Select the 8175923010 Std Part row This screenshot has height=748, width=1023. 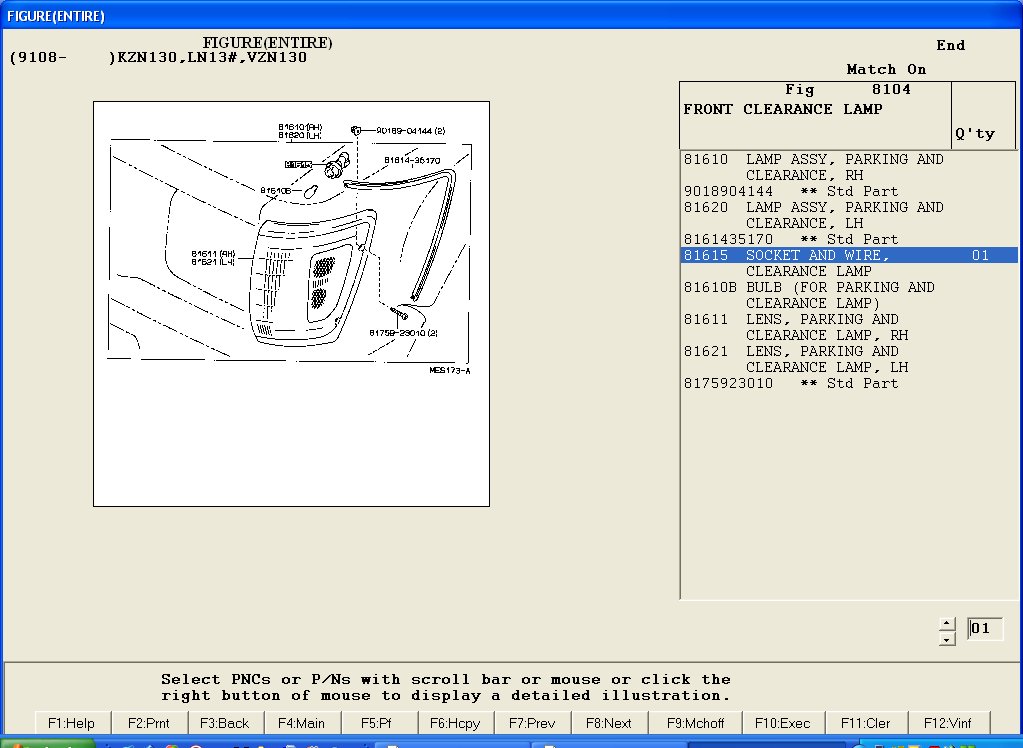point(790,383)
